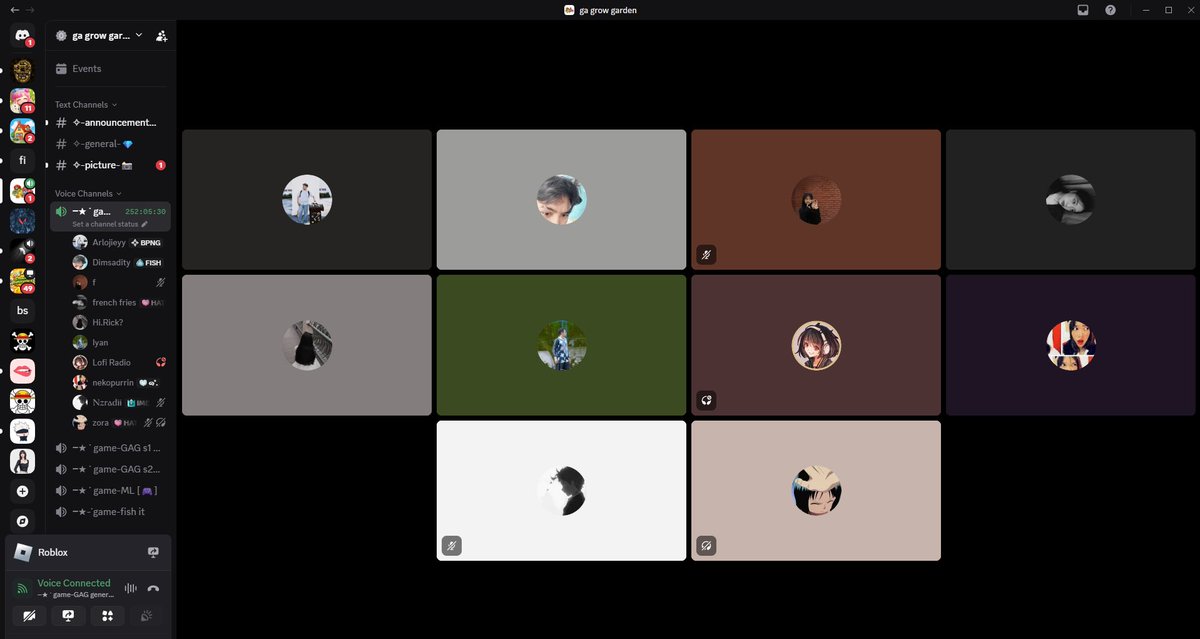The height and width of the screenshot is (639, 1200).
Task: Open the Roblox stream screen icon
Action: click(153, 552)
